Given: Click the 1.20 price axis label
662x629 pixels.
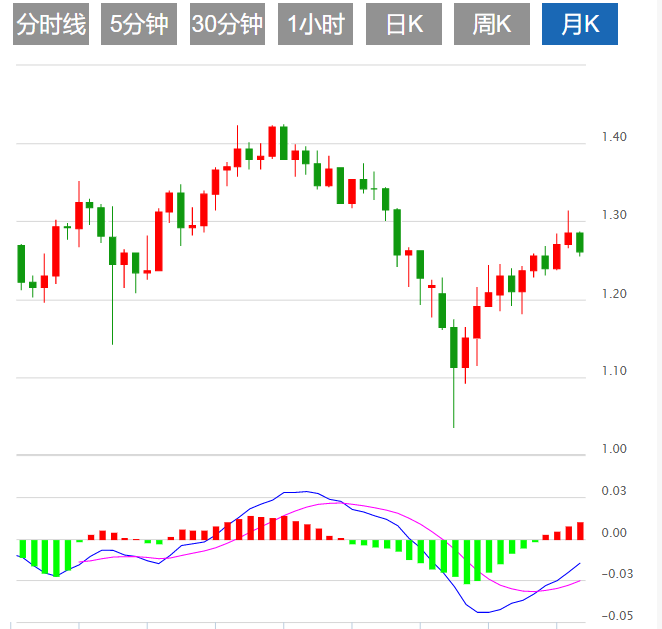Looking at the screenshot, I should pos(614,293).
